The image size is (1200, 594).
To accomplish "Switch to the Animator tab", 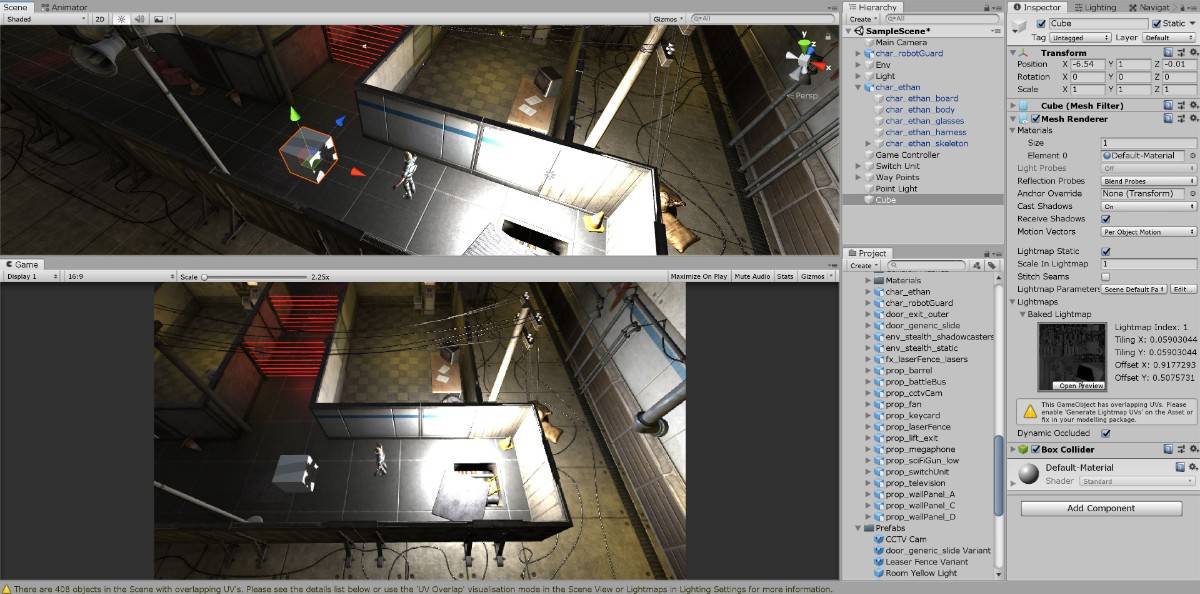I will pos(63,6).
